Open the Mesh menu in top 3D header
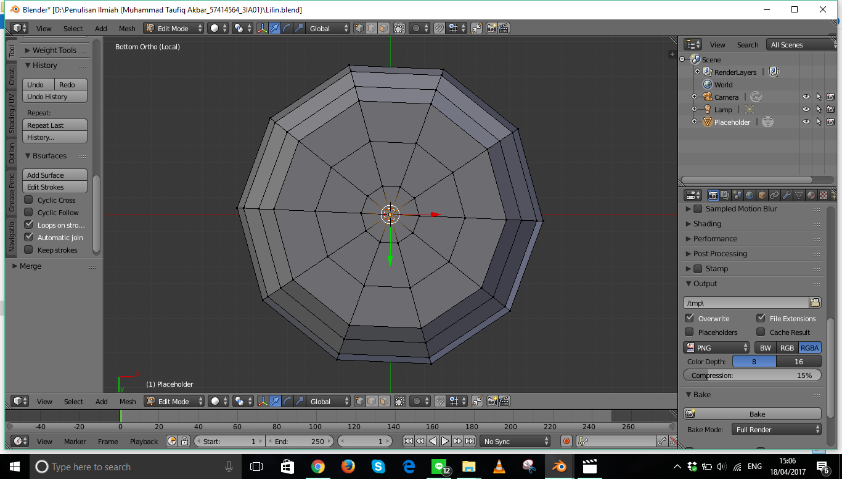The height and width of the screenshot is (479, 842). click(127, 28)
